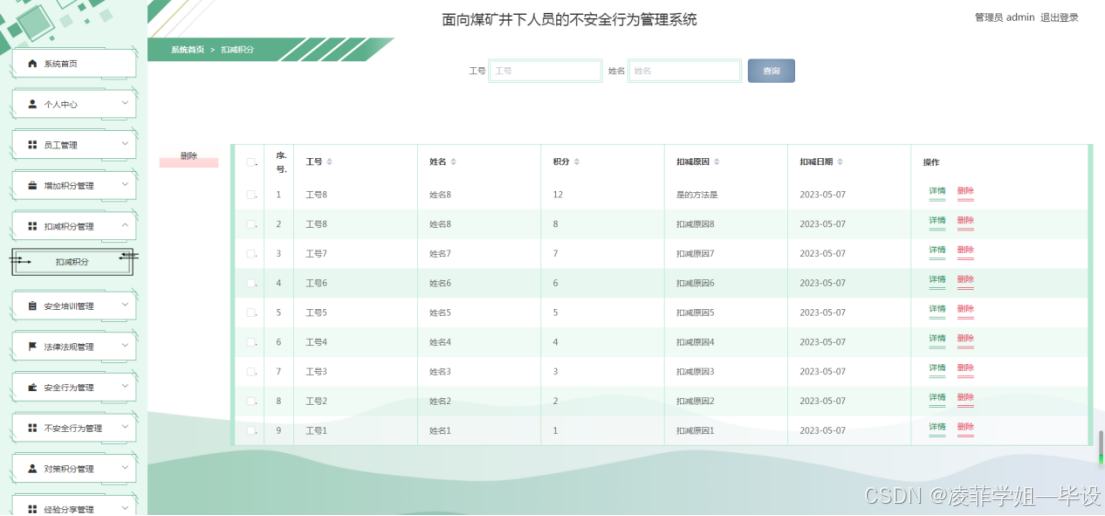Click the person icon for 对策积分管理
The height and width of the screenshot is (516, 1105).
32,469
